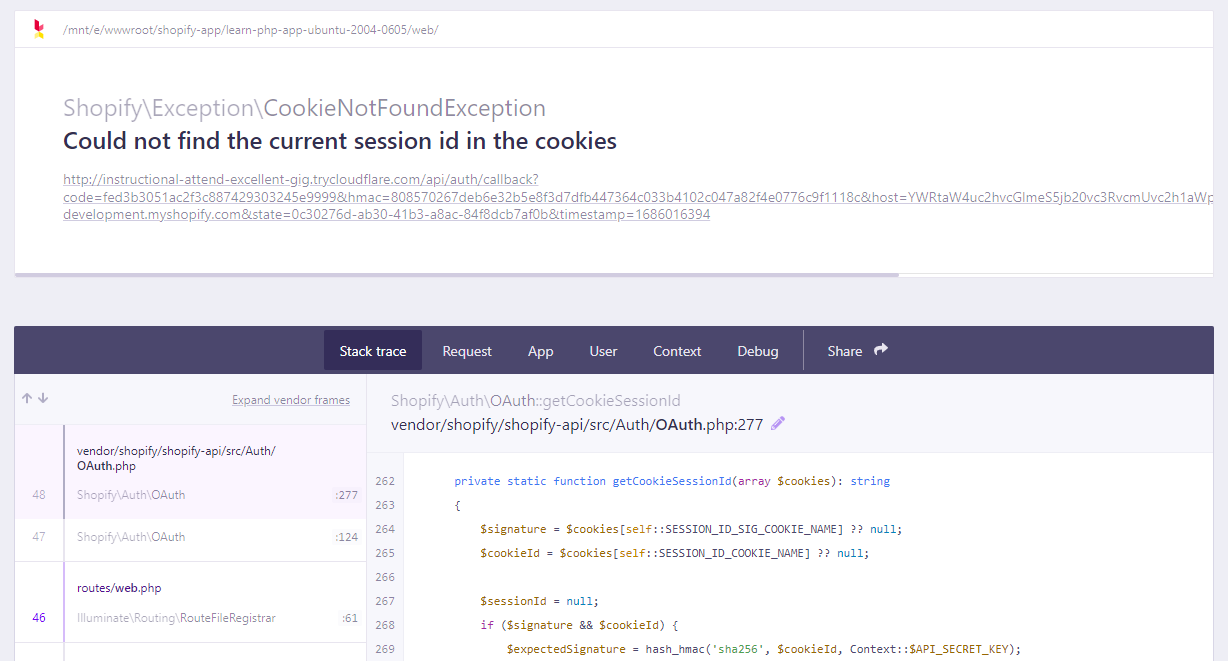Screen dimensions: 1228x661
Task: Open the App tab
Action: 541,351
